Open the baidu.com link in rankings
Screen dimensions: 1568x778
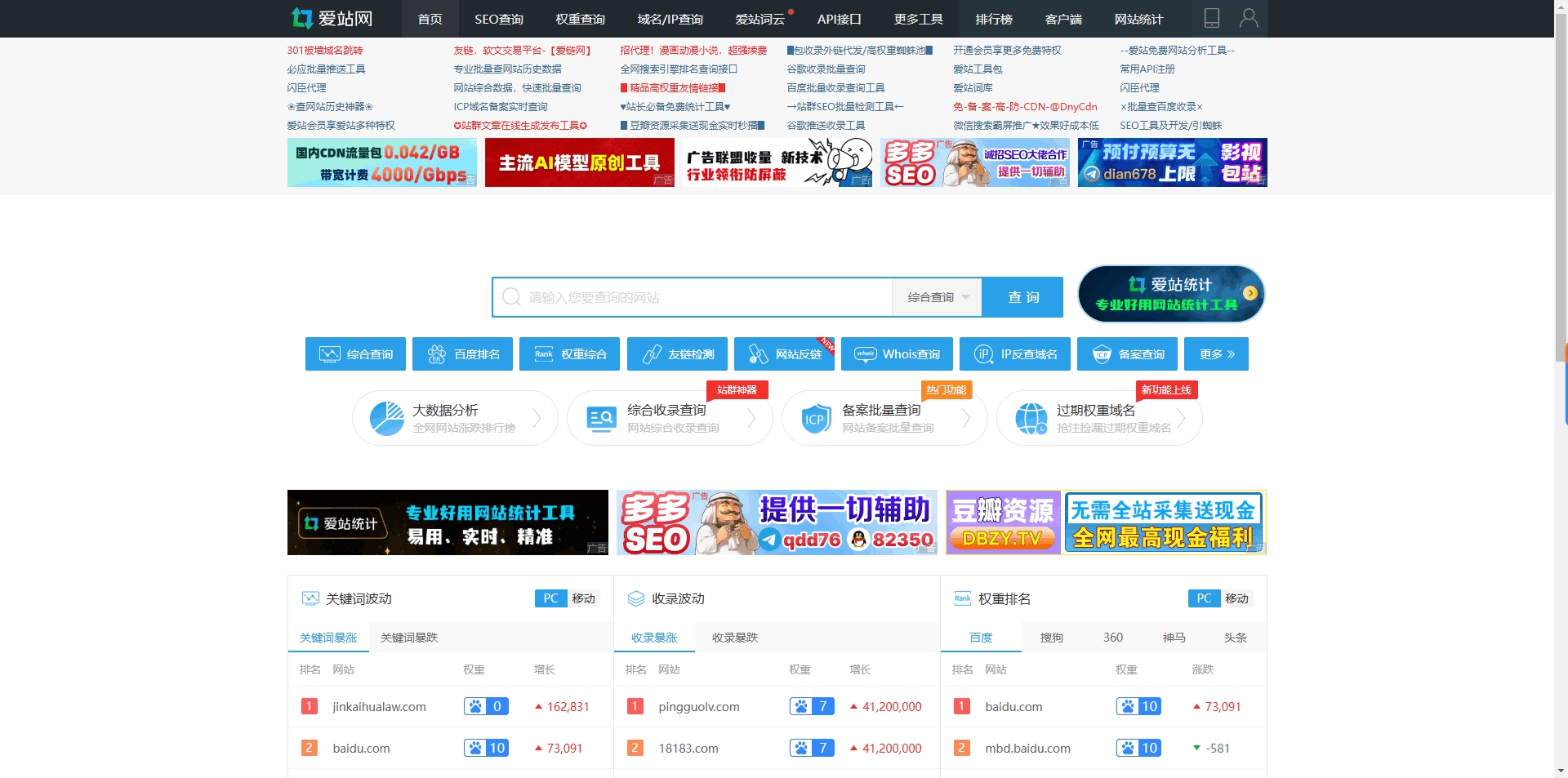coord(1013,706)
